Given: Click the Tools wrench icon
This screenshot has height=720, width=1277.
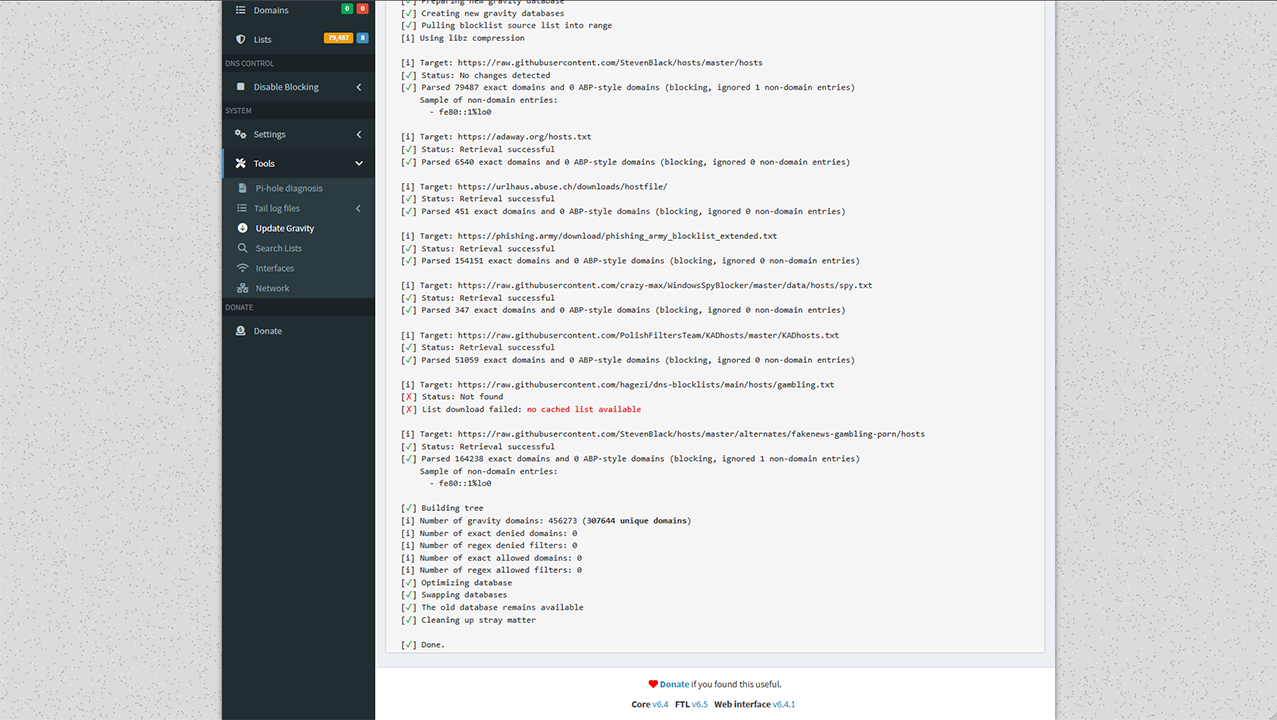Looking at the screenshot, I should (240, 163).
